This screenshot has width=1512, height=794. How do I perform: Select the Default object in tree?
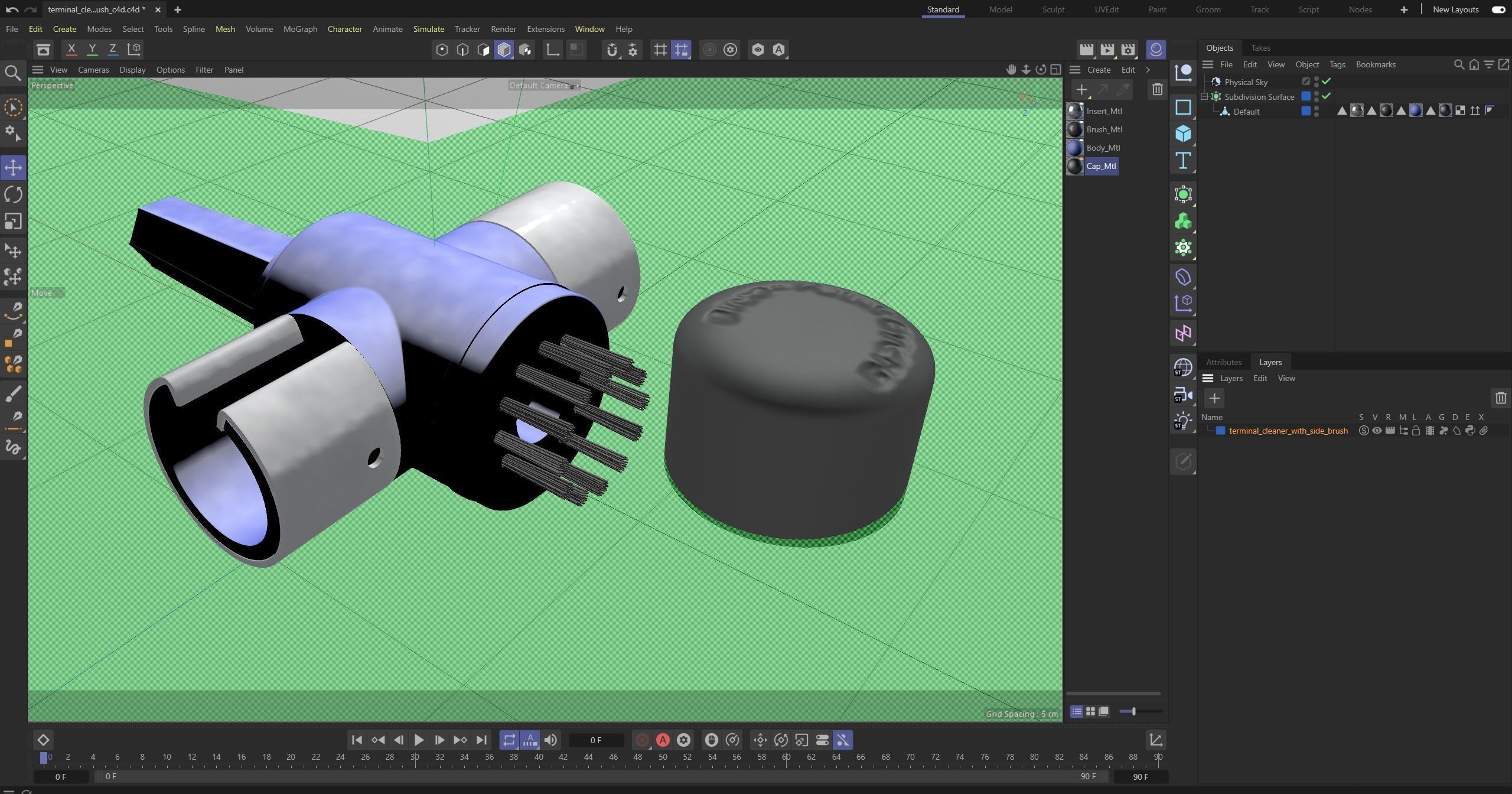pos(1246,112)
